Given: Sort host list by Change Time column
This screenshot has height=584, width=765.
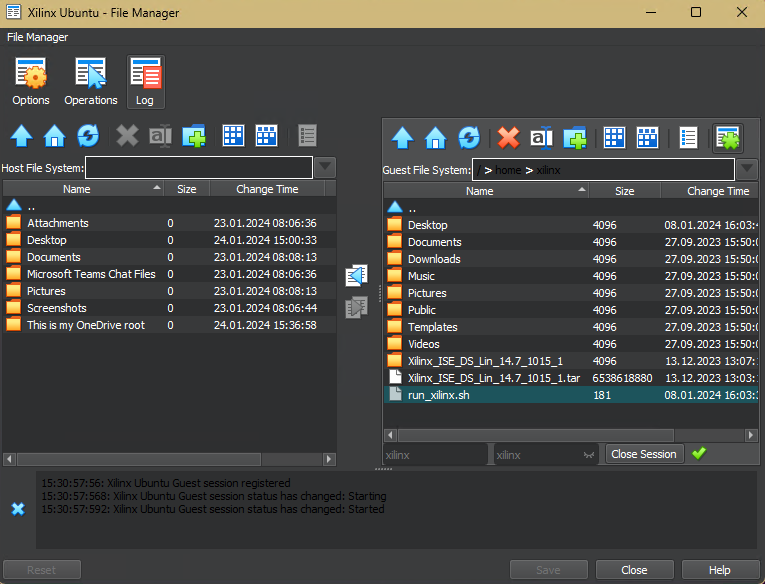Looking at the screenshot, I should (267, 189).
